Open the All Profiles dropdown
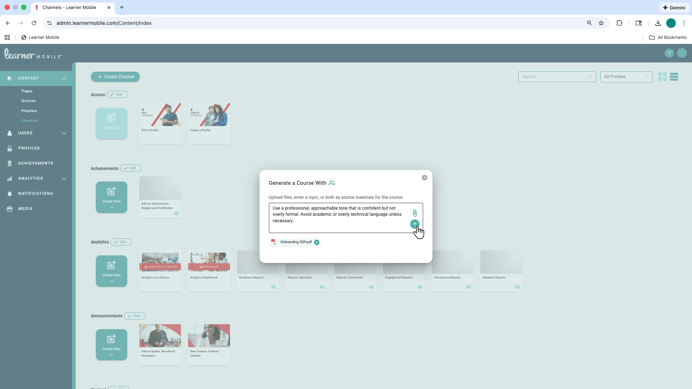 click(626, 77)
